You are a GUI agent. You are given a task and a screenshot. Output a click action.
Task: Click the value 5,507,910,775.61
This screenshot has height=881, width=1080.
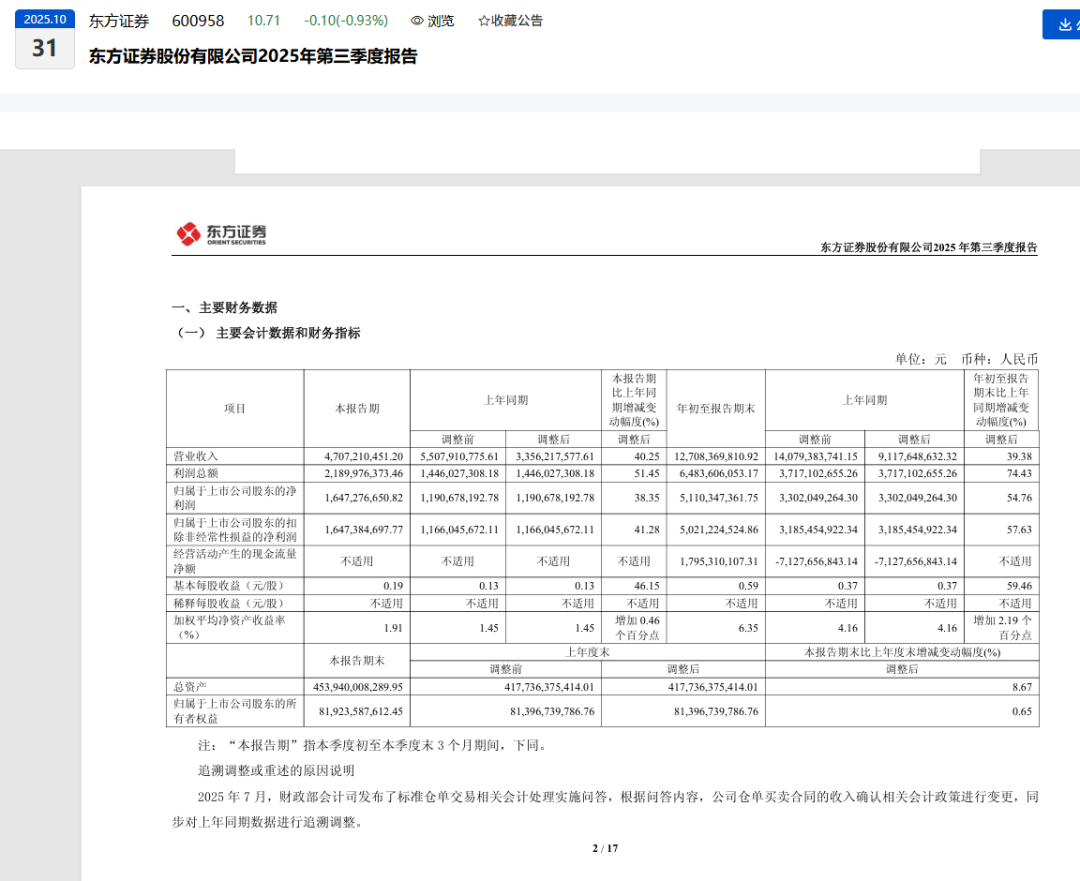click(x=459, y=456)
